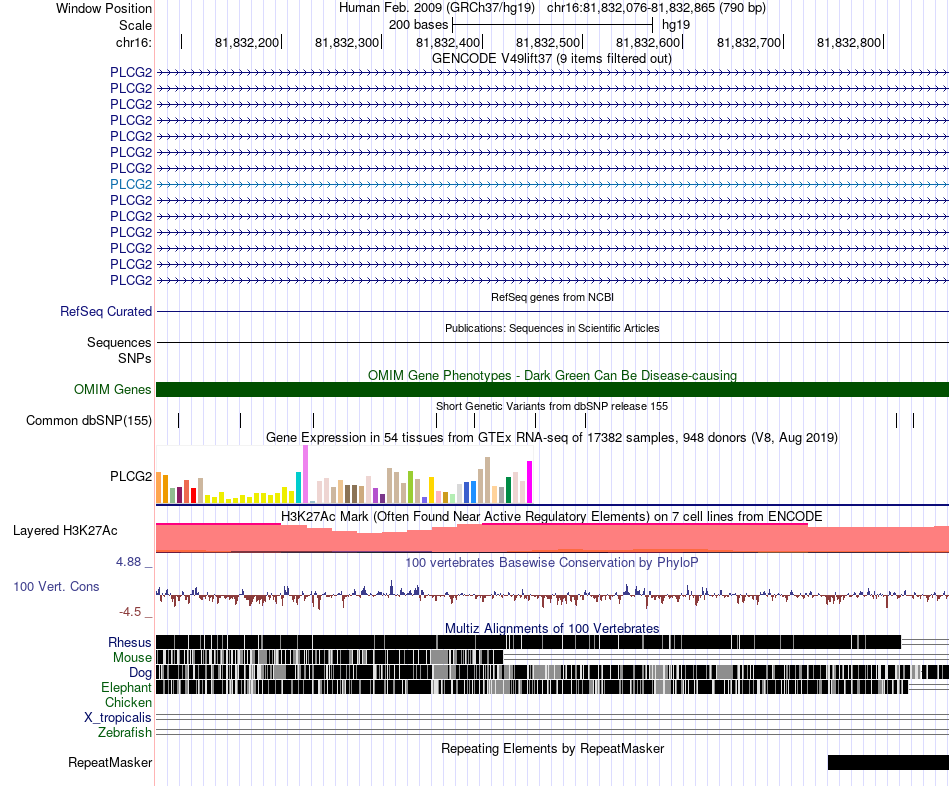Viewport: 950px width, 786px height.
Task: Click the teal bar in GTEx expression chart
Action: coord(298,487)
